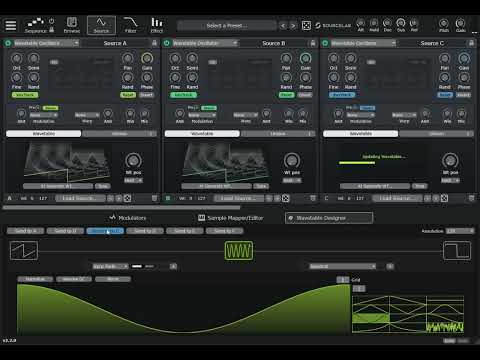This screenshot has height=360, width=480.
Task: Select Source B Unison tab
Action: [x=278, y=134]
